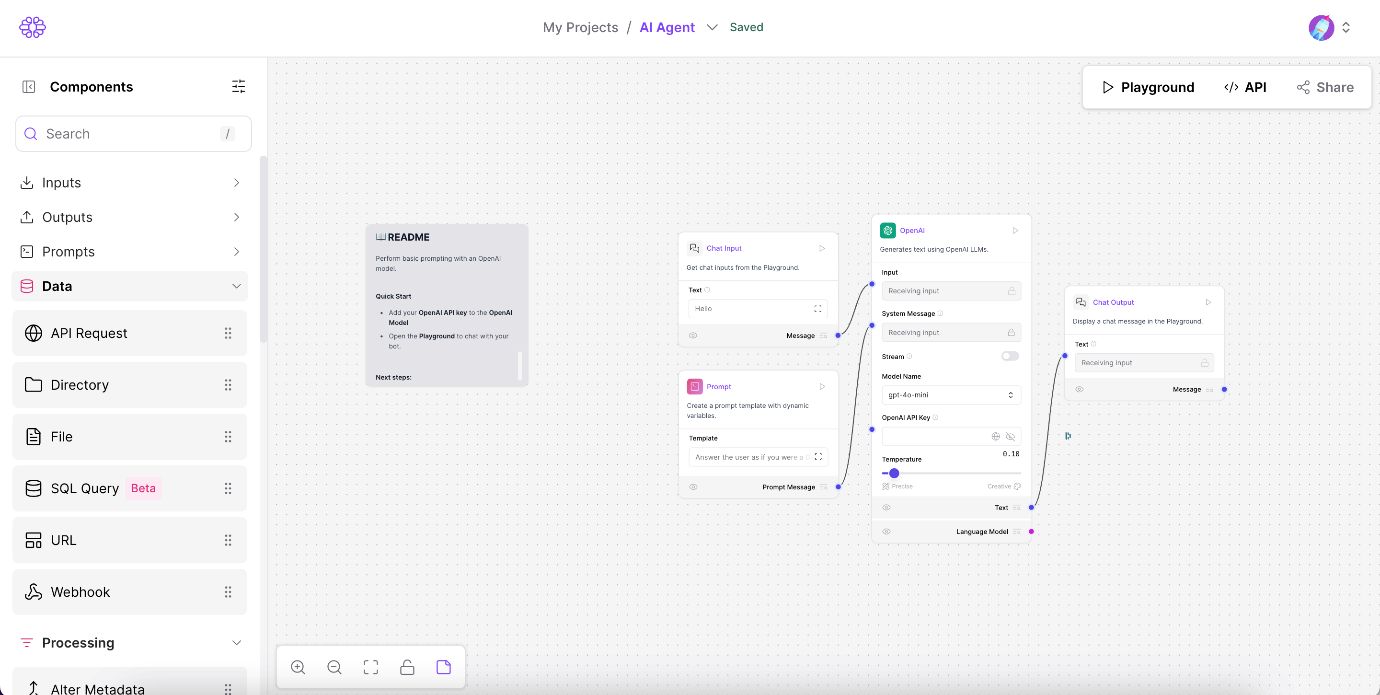The height and width of the screenshot is (695, 1380).
Task: Share the AI Agent flow
Action: [1326, 87]
